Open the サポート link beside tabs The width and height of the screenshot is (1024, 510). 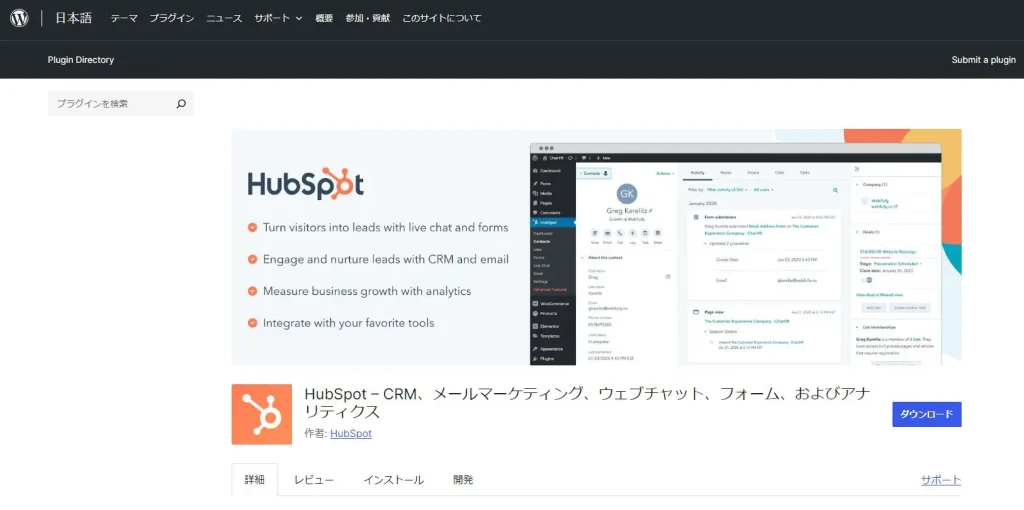click(x=941, y=480)
